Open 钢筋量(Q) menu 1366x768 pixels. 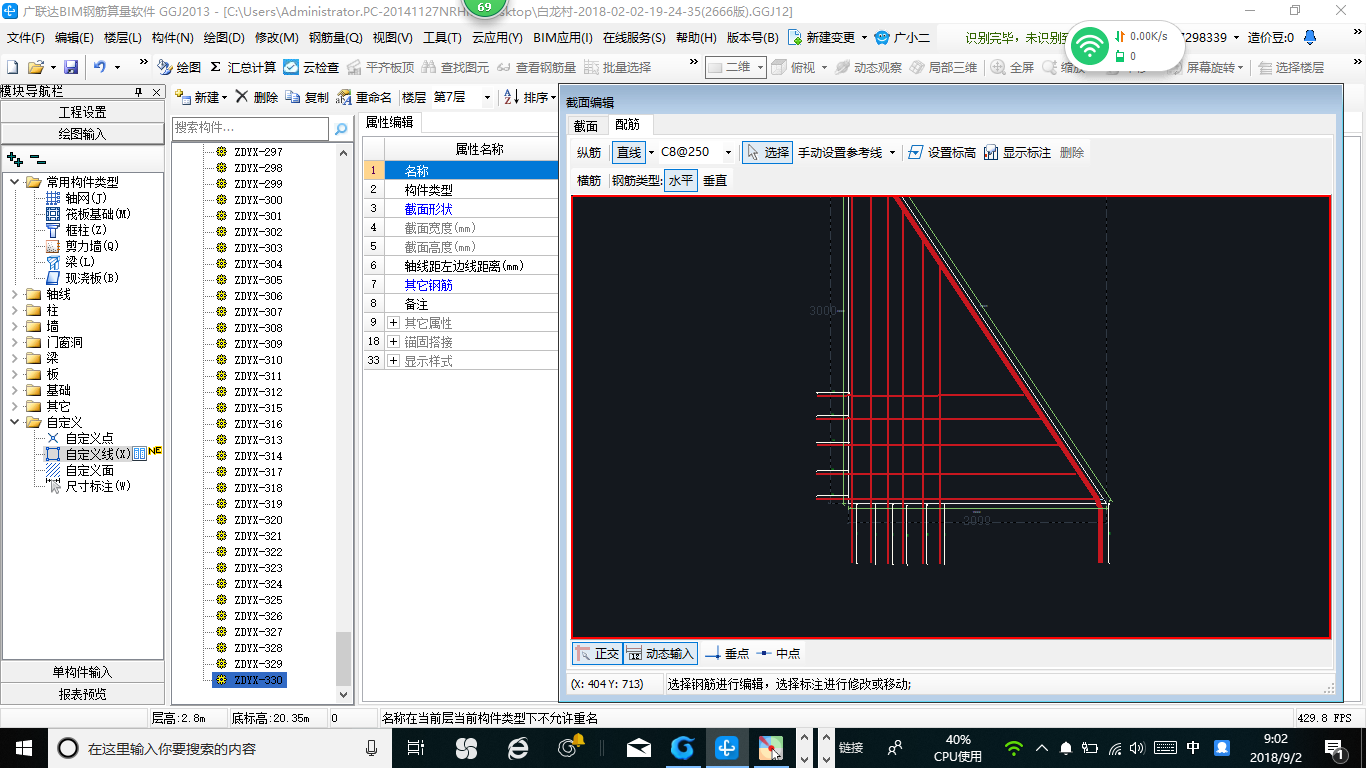335,38
